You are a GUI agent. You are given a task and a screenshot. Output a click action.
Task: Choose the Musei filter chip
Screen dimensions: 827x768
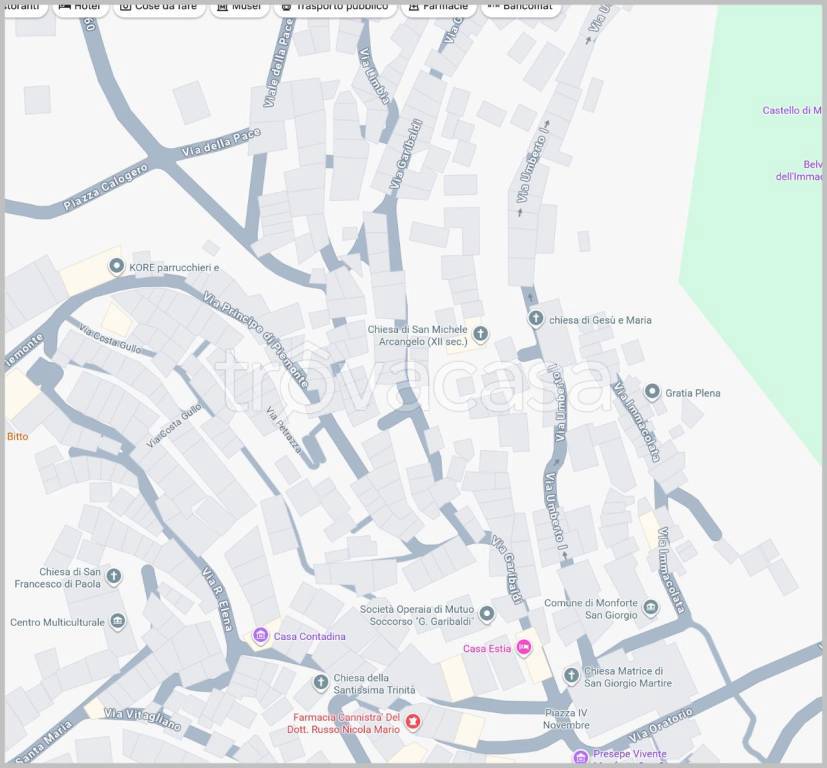click(x=239, y=7)
